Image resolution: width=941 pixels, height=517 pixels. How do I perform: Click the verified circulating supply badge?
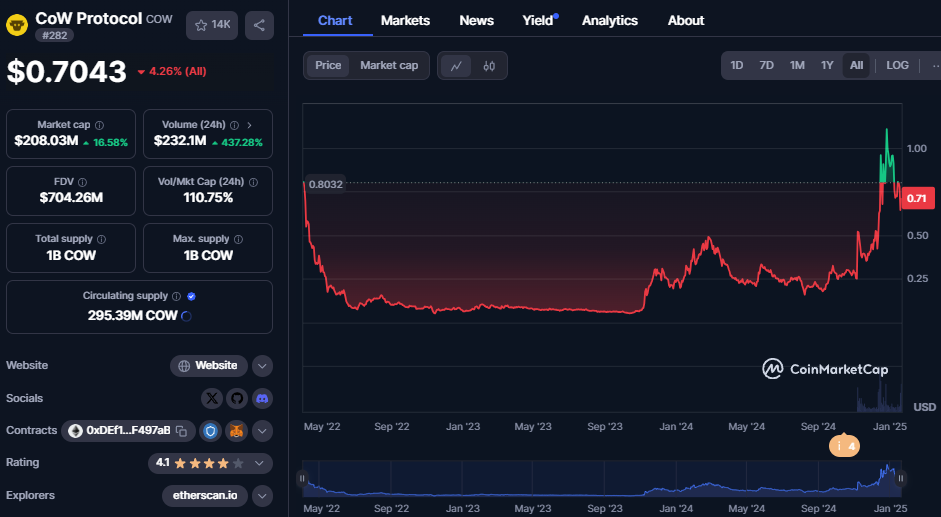[x=191, y=296]
